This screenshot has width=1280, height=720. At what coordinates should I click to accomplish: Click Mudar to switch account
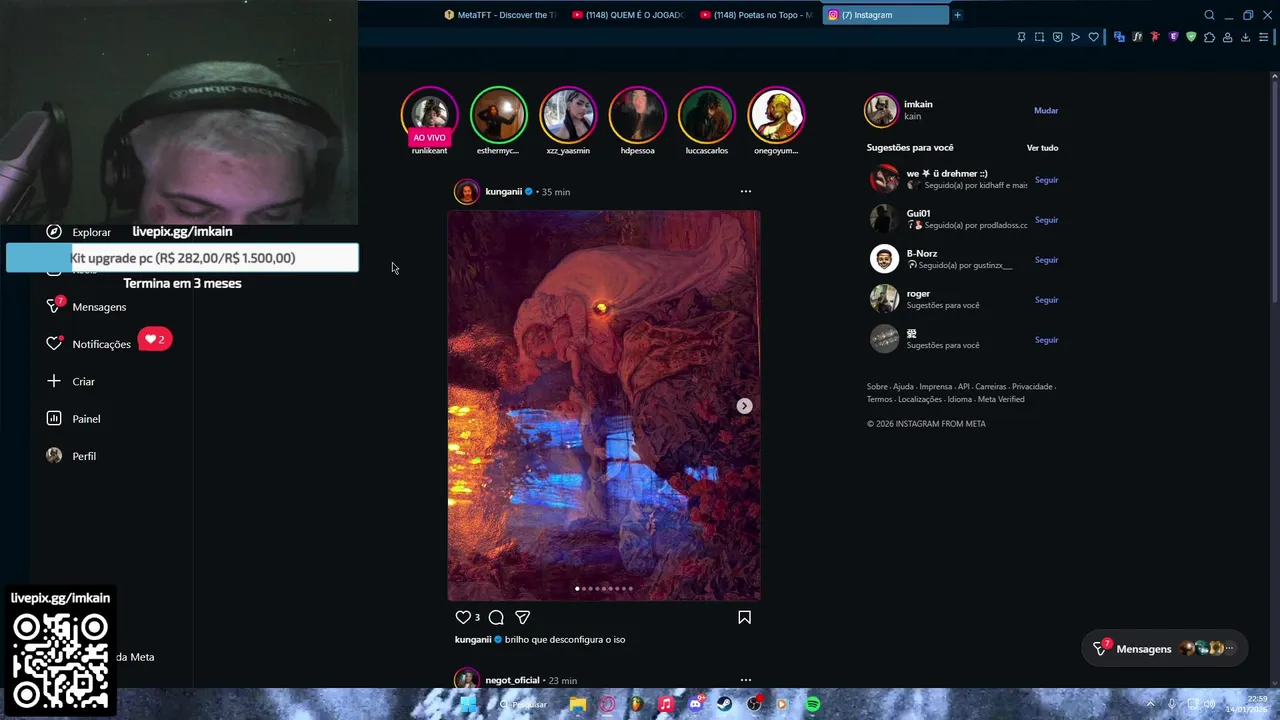click(1046, 111)
